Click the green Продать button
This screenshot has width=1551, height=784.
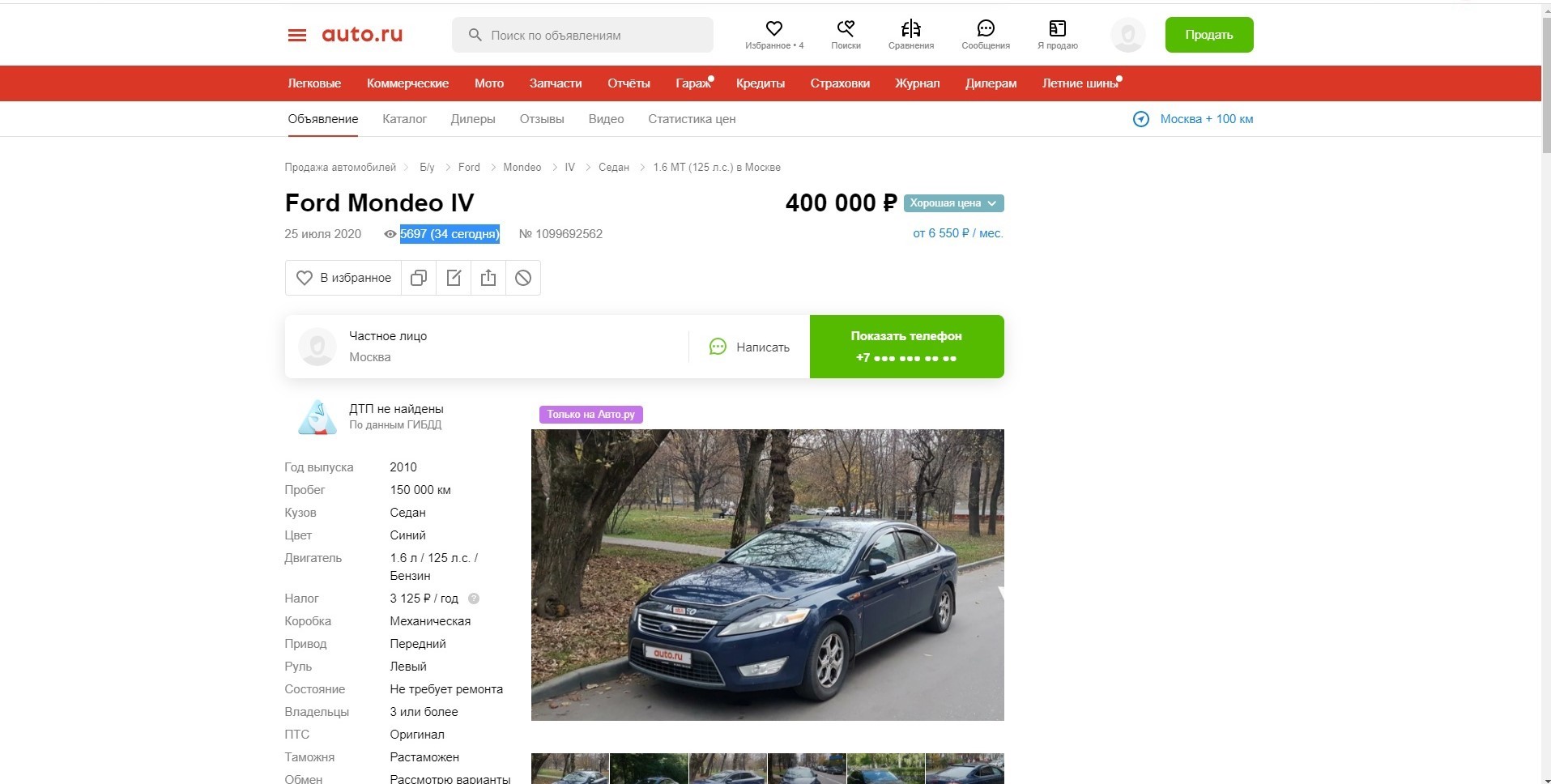pos(1209,35)
